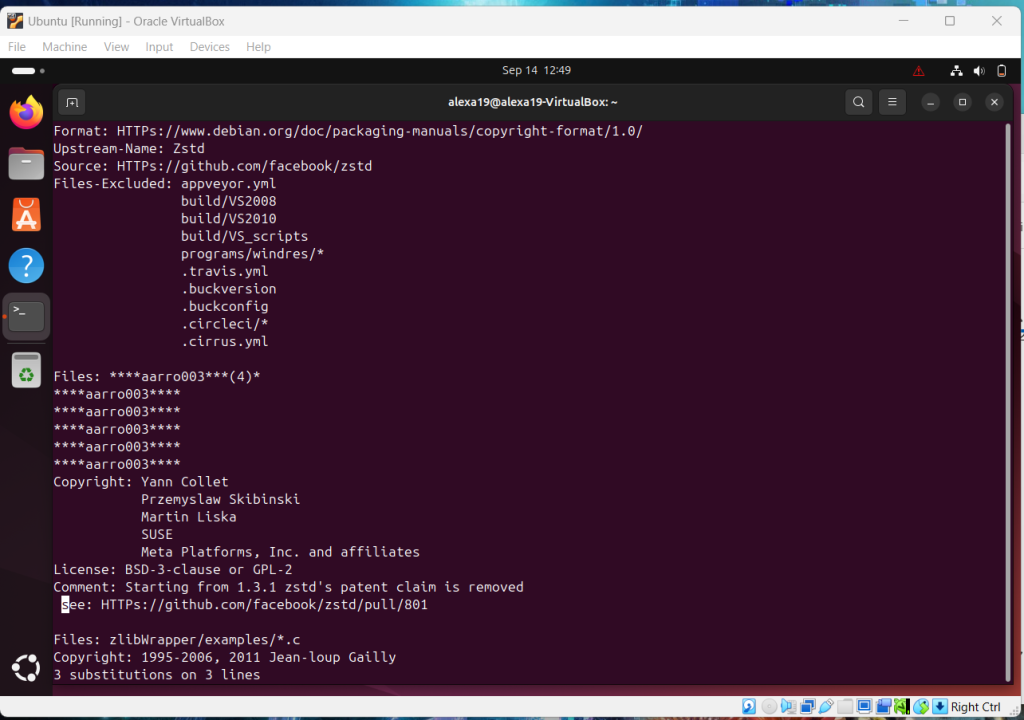The image size is (1024, 720).
Task: Open the VirtualBox View menu
Action: click(116, 47)
